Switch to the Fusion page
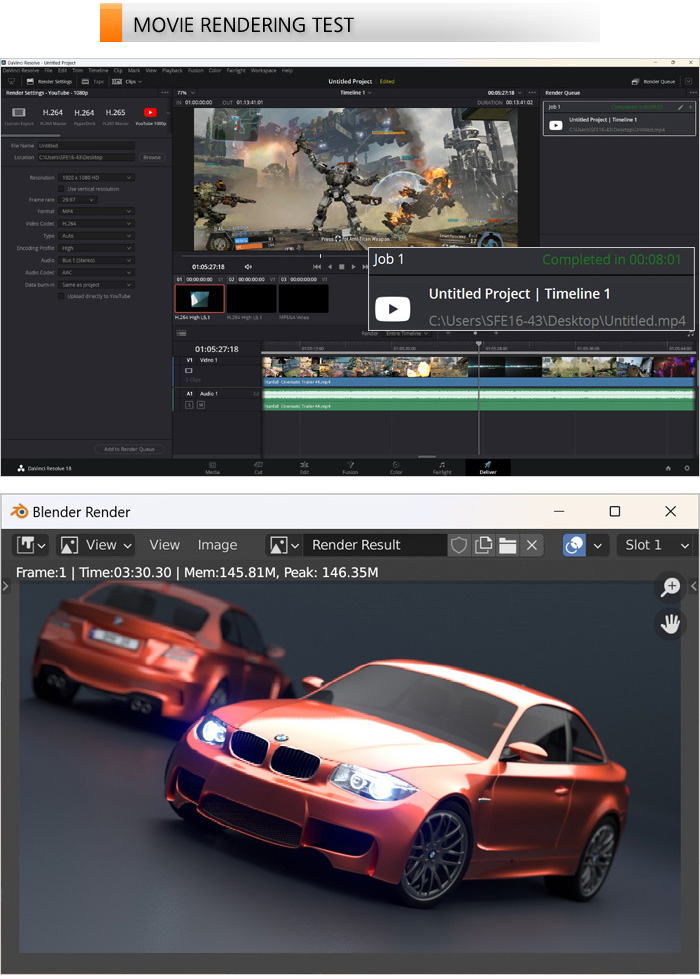Viewport: 700px width, 979px height. pyautogui.click(x=350, y=468)
